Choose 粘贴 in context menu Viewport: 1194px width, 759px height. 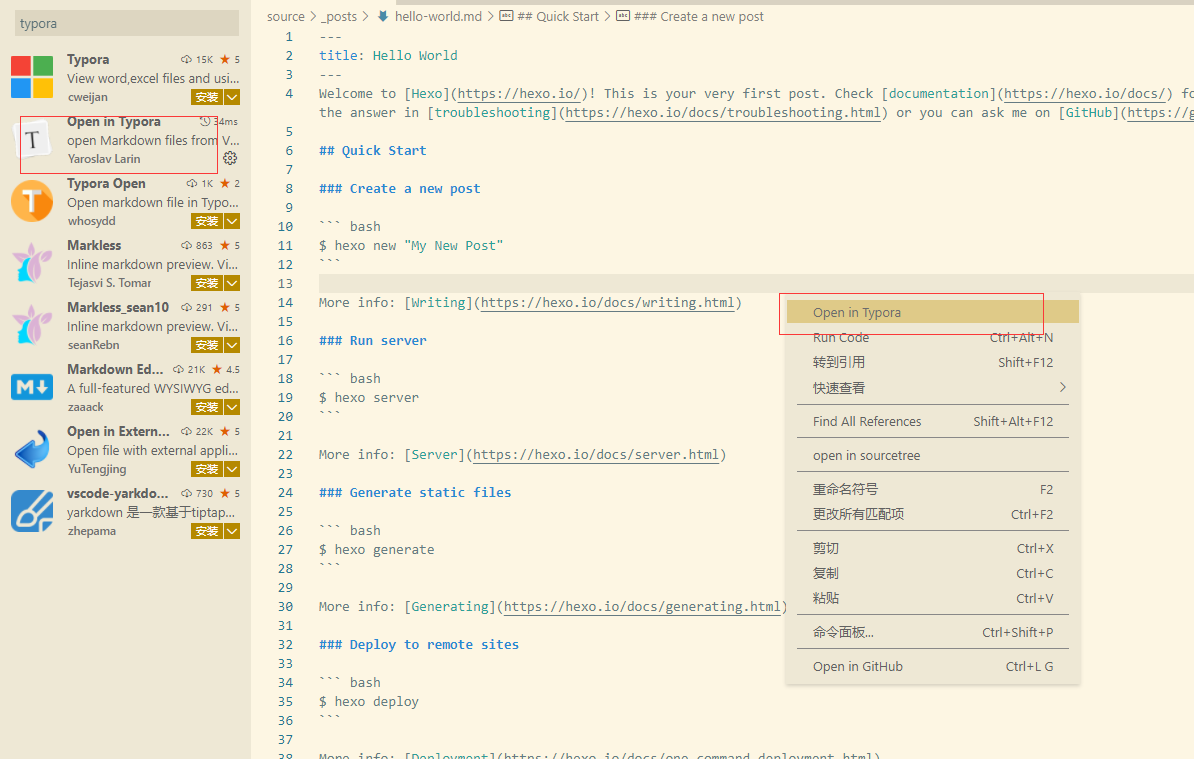933,598
